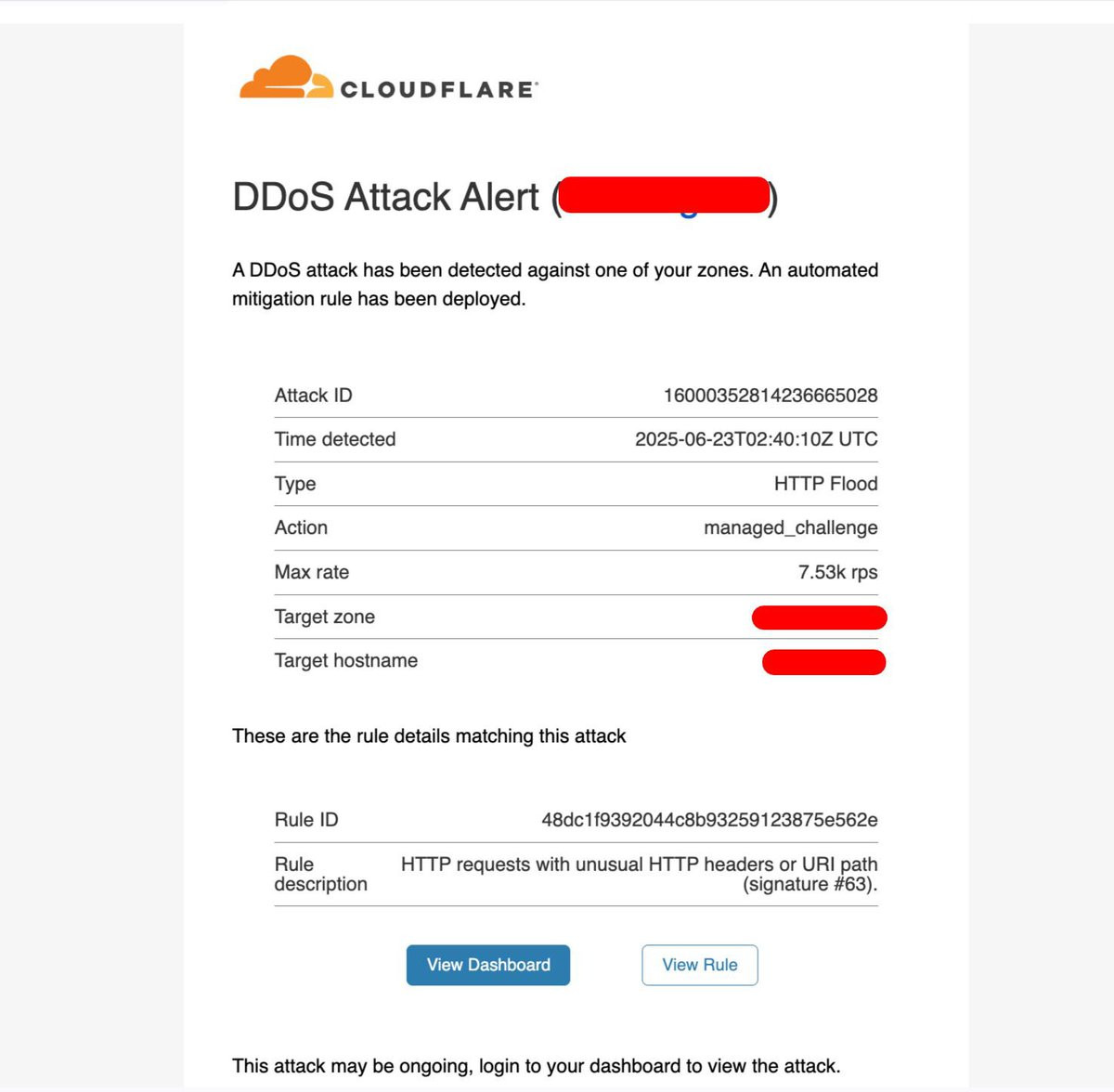Click the managed_challenge action value
The height and width of the screenshot is (1092, 1114).
coord(791,528)
